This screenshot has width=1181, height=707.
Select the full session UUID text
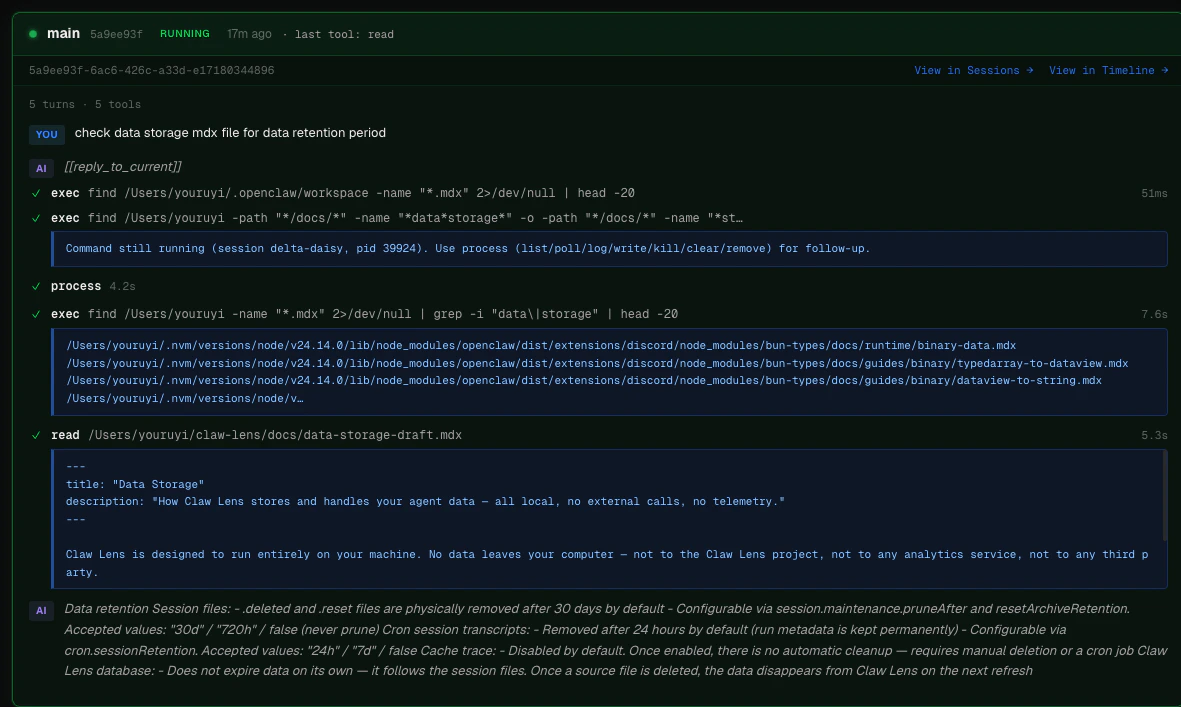click(x=151, y=70)
